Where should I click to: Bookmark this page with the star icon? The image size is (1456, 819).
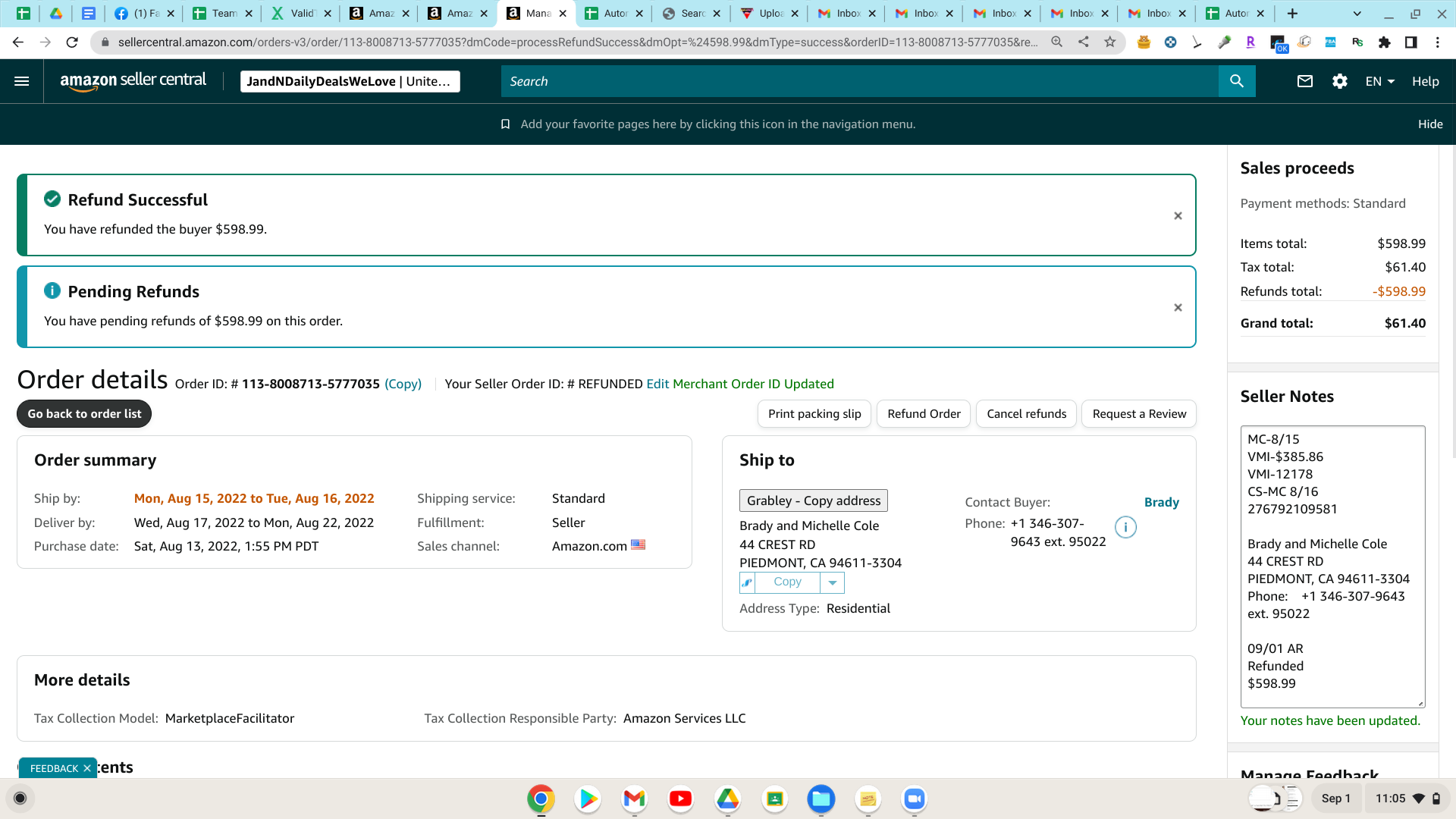tap(1110, 42)
